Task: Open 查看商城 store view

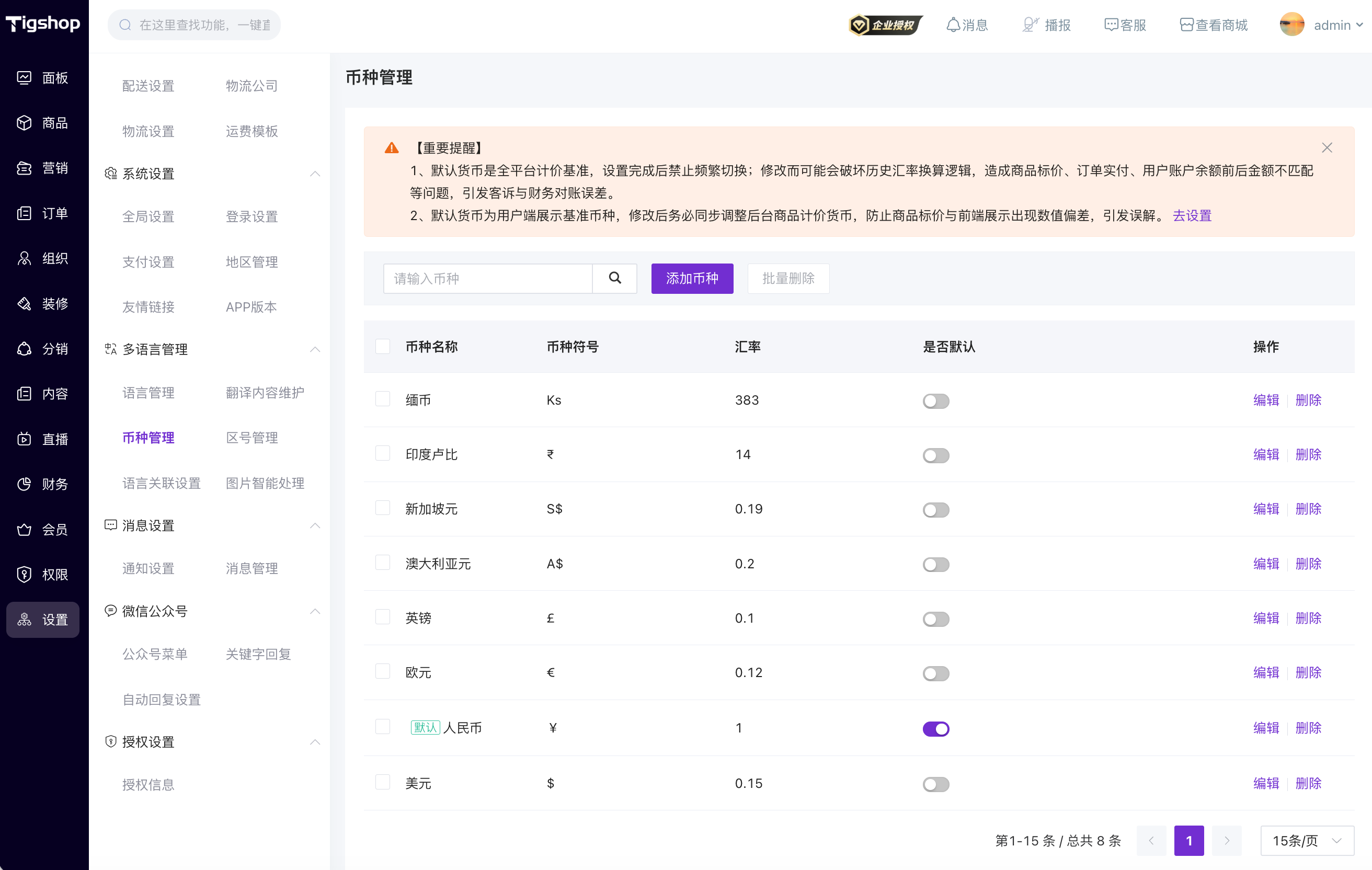Action: click(x=1214, y=25)
